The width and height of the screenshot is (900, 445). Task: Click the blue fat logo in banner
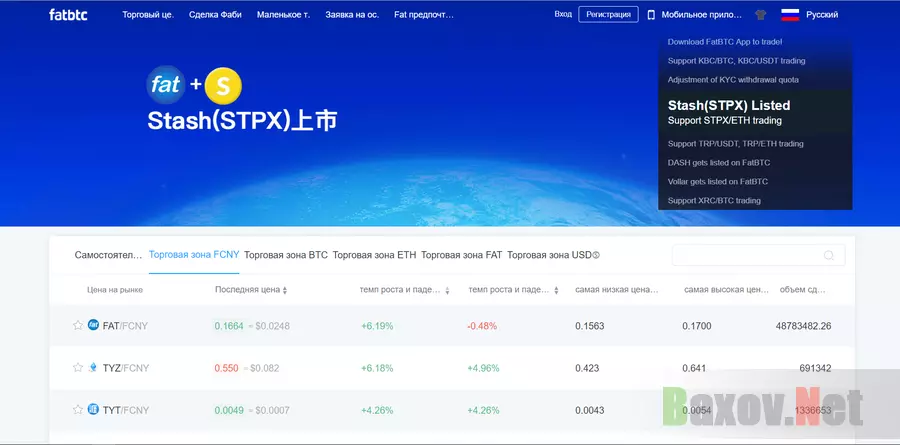pos(166,86)
